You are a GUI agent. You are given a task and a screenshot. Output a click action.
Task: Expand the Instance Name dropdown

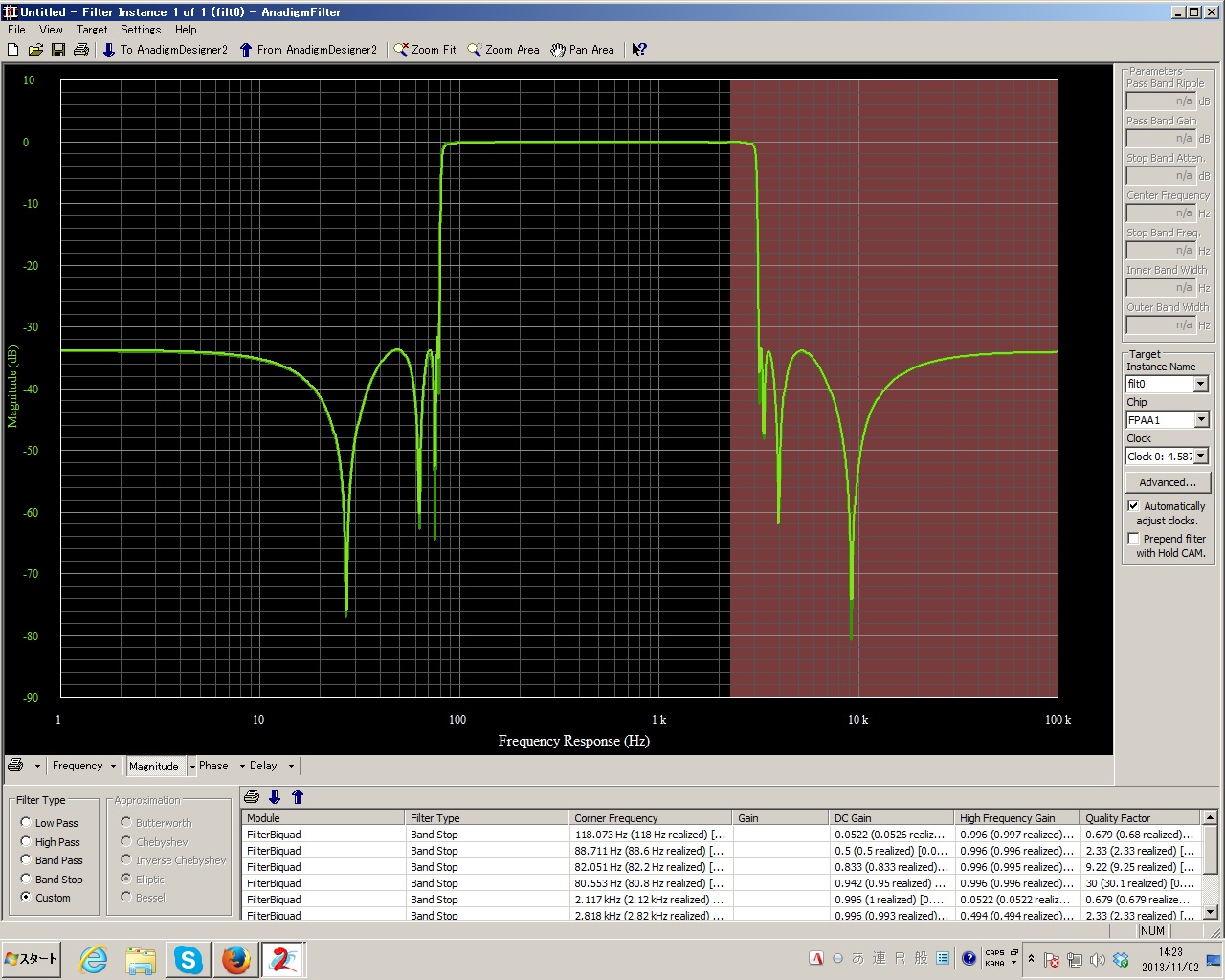[x=1201, y=384]
